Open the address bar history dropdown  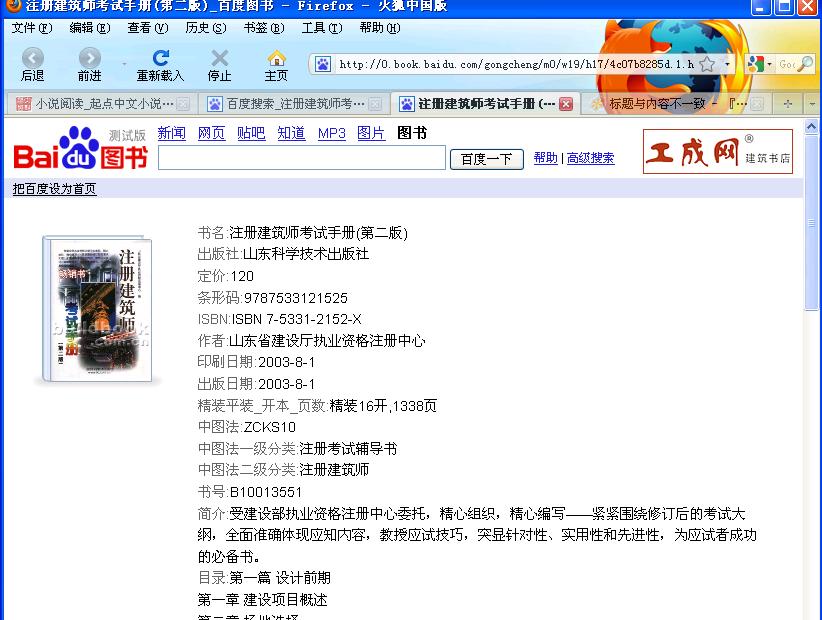click(x=727, y=64)
